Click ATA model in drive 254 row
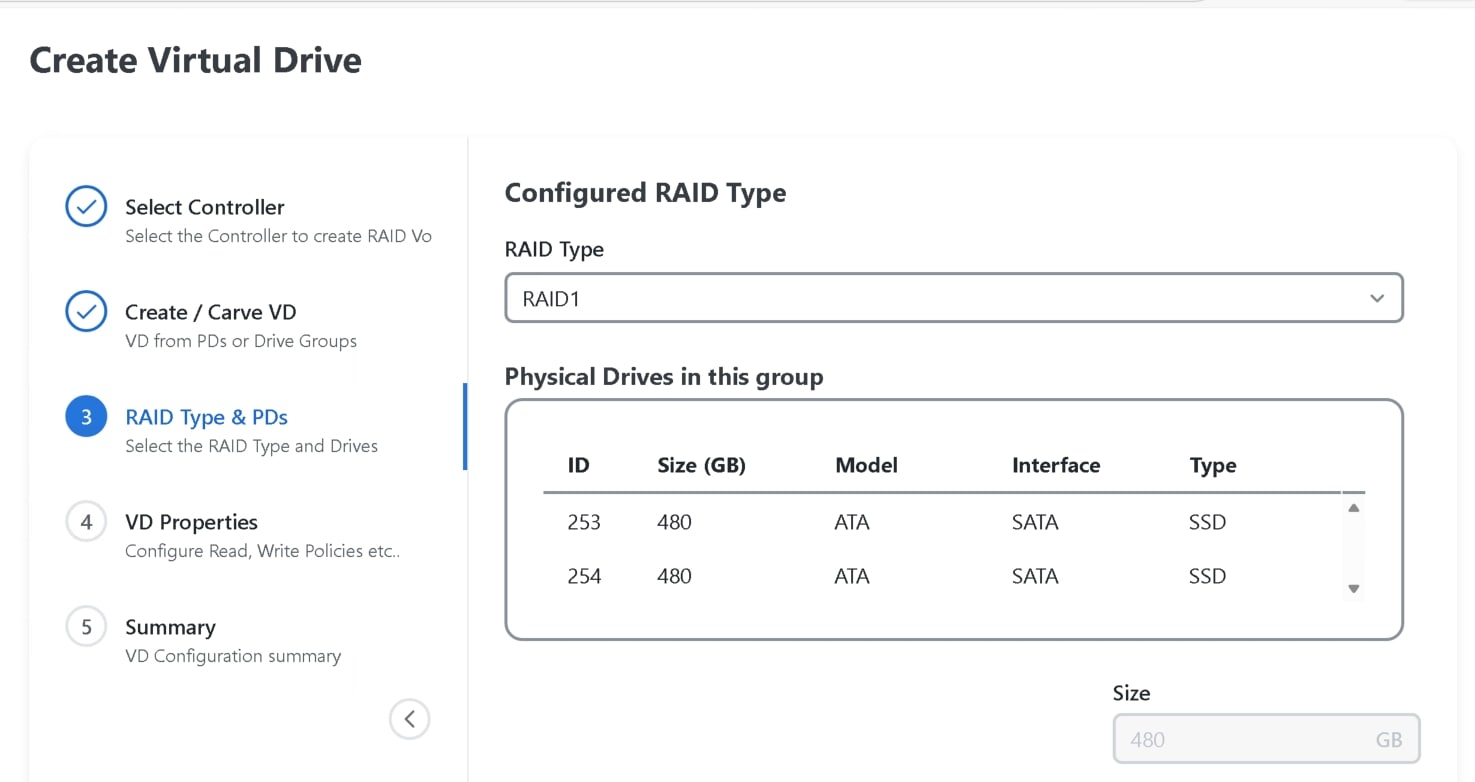 pos(852,576)
